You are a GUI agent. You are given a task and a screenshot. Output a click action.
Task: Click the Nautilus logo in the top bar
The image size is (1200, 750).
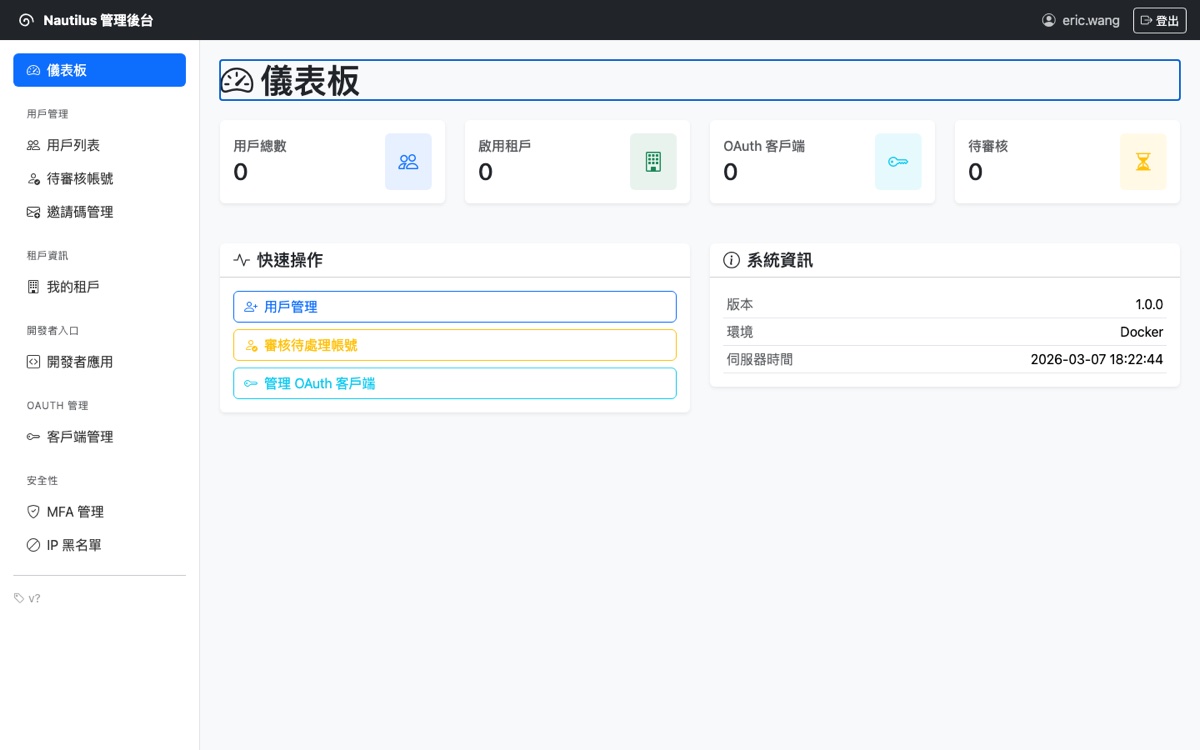(x=26, y=19)
